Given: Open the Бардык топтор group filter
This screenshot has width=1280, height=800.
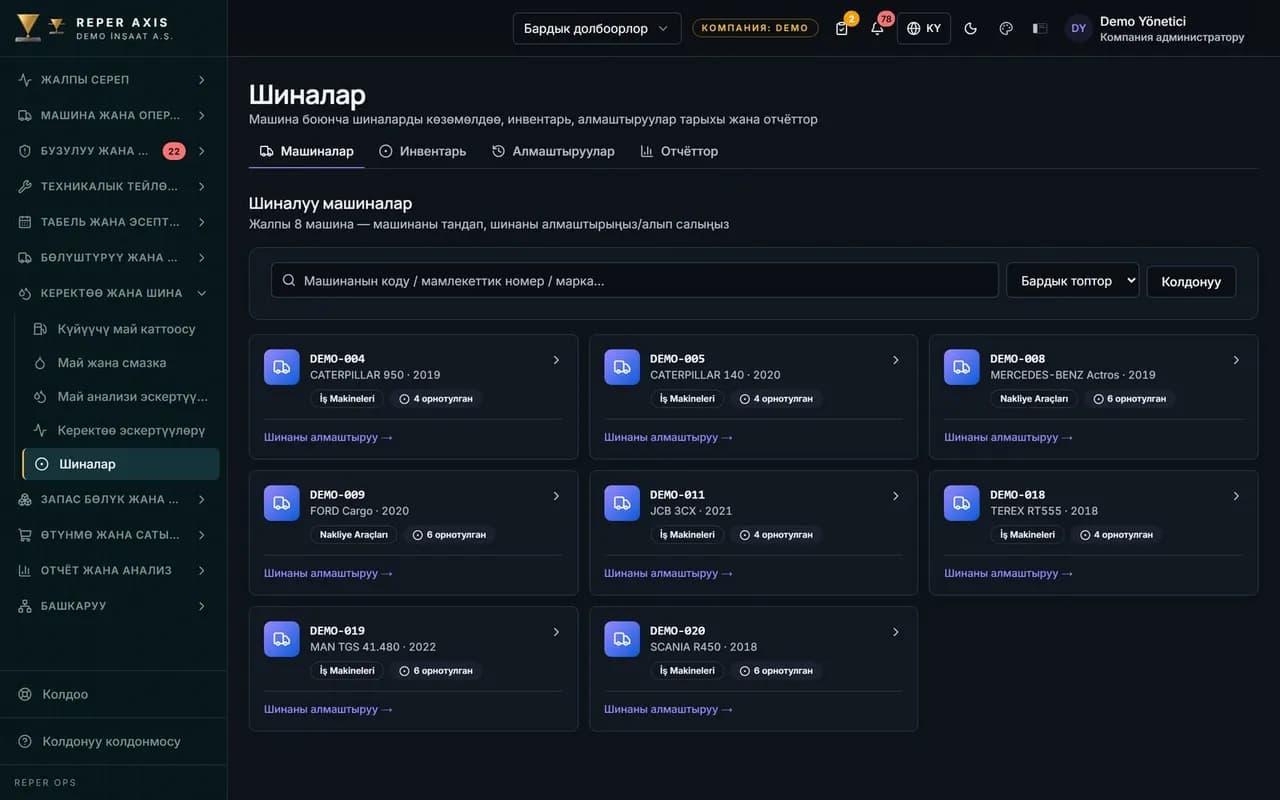Looking at the screenshot, I should click(x=1072, y=281).
